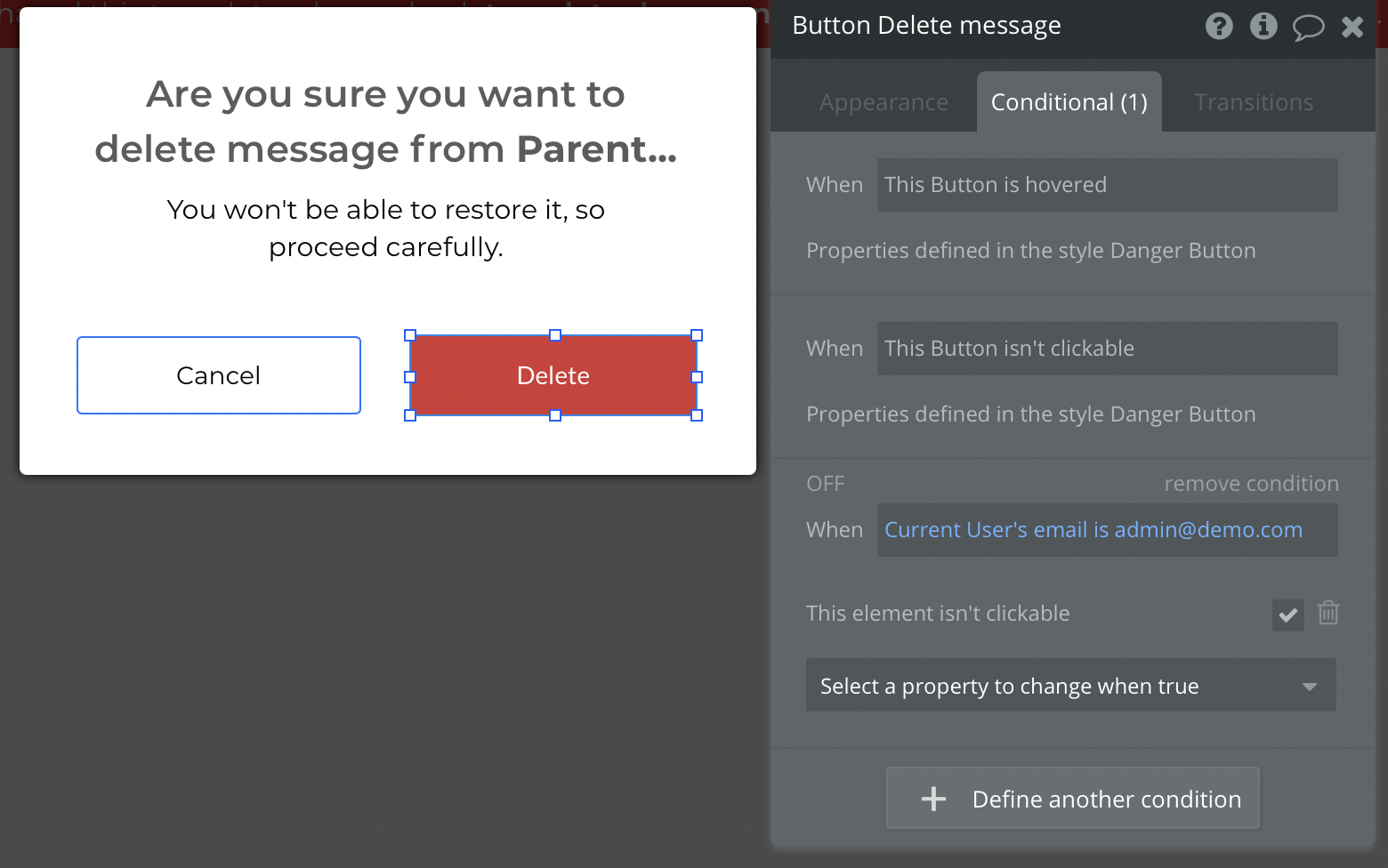Click "Define another condition" button
The width and height of the screenshot is (1388, 868).
tap(1072, 799)
